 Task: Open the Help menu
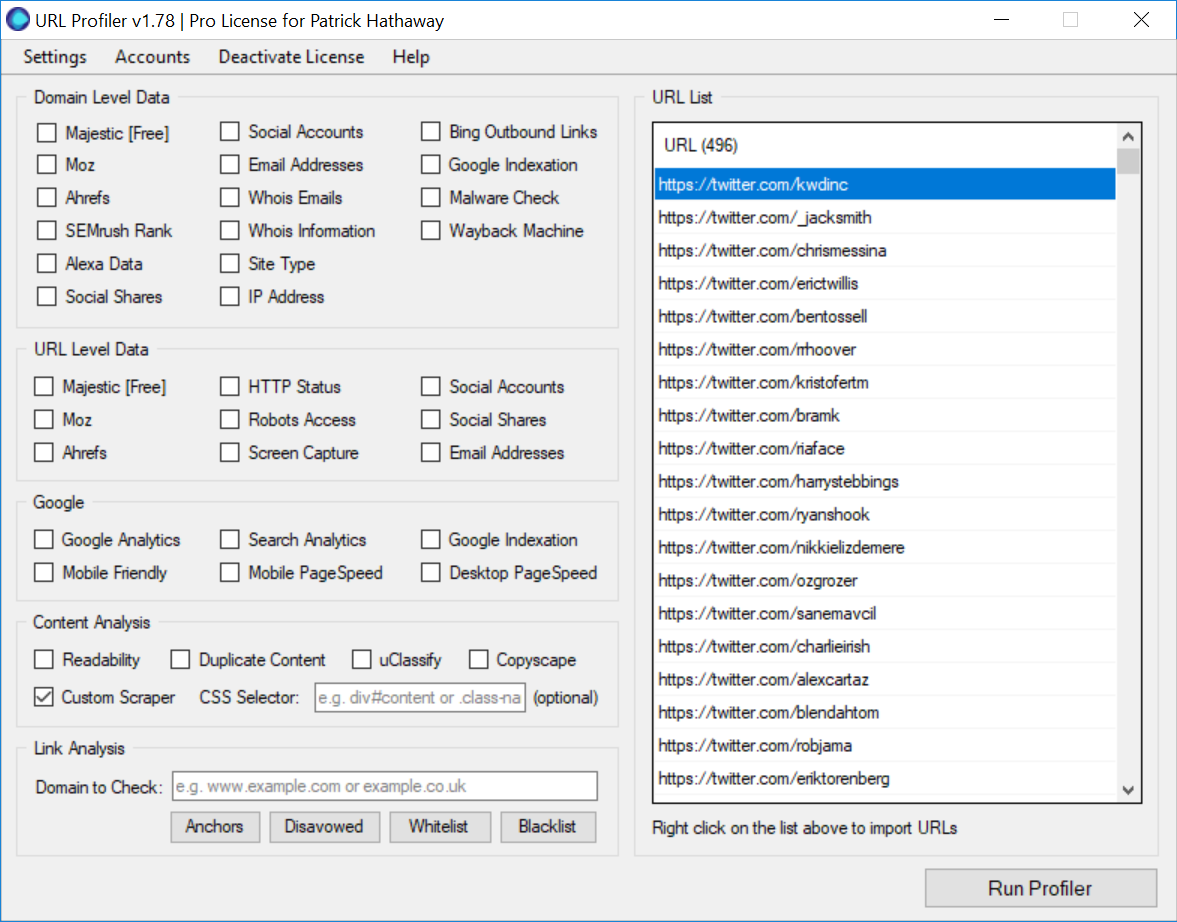click(411, 57)
